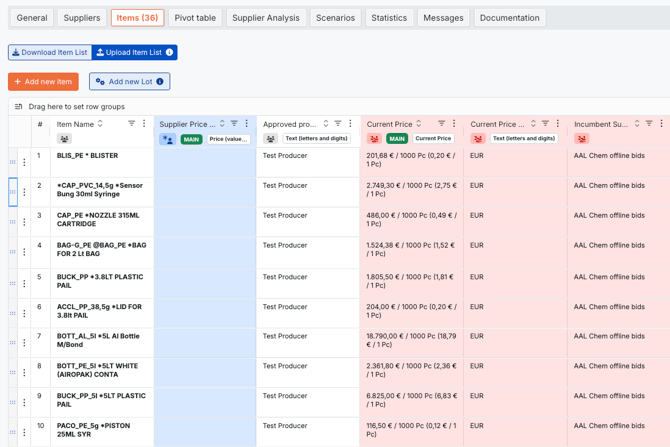Click Text (letters and digits) tag under Approved producer
The height and width of the screenshot is (447, 670).
[x=316, y=138]
